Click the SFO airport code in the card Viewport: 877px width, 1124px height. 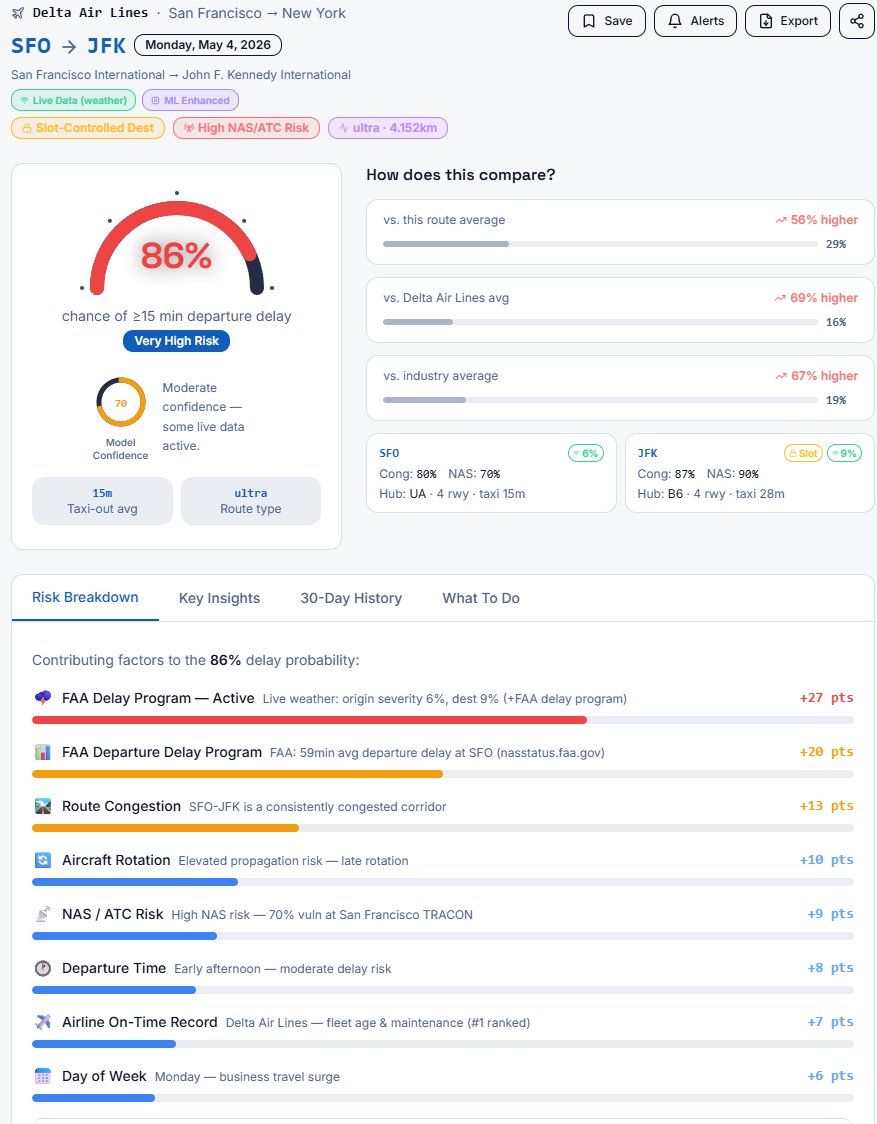(x=389, y=453)
